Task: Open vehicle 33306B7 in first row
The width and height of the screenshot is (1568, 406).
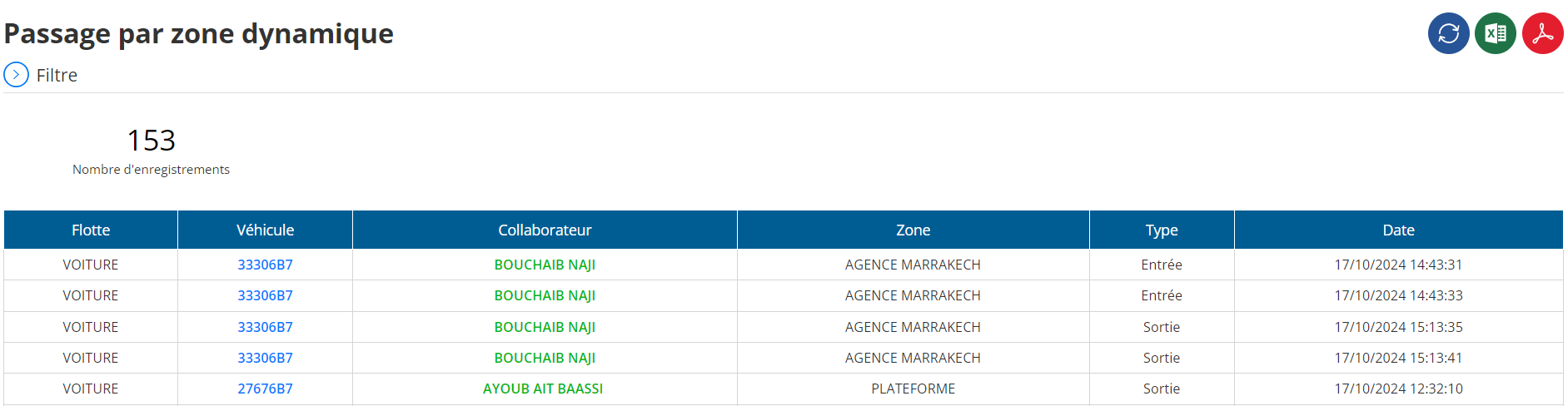Action: click(265, 265)
